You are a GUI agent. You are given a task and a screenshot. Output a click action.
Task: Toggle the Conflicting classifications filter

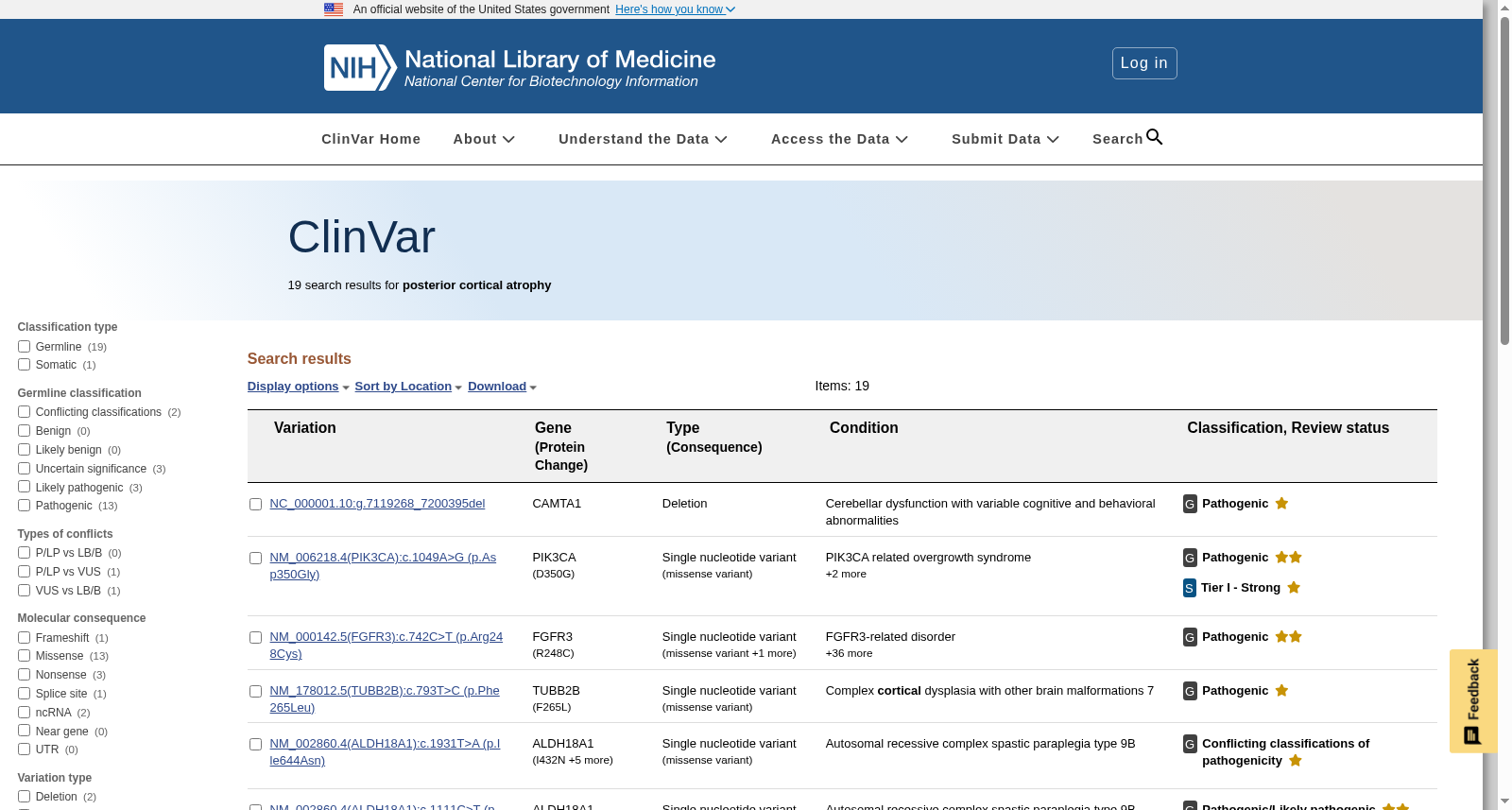tap(24, 412)
